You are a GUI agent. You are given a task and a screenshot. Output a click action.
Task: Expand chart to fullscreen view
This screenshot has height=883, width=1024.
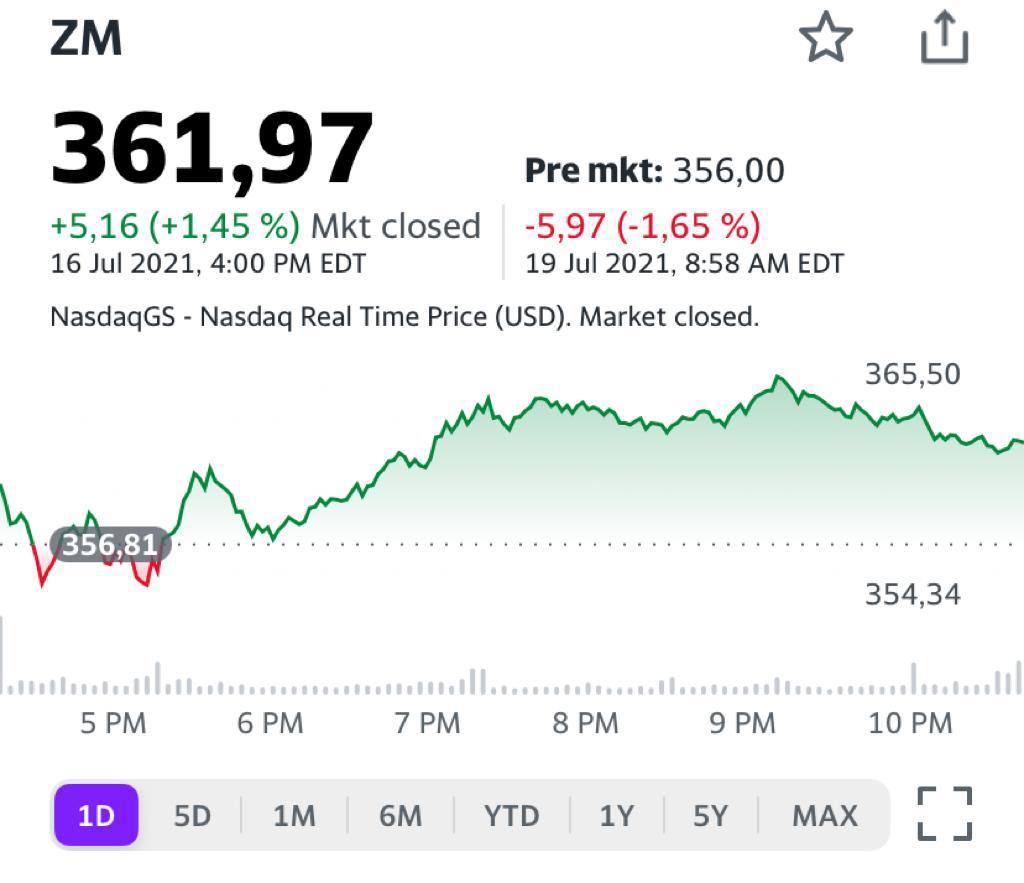944,814
